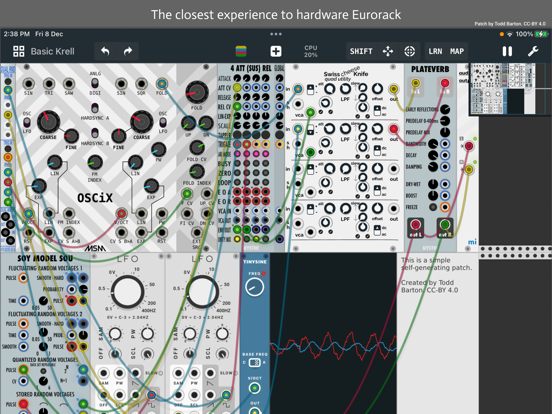This screenshot has width=552, height=414.
Task: Click red mixer input jack at right
Action: point(469,146)
